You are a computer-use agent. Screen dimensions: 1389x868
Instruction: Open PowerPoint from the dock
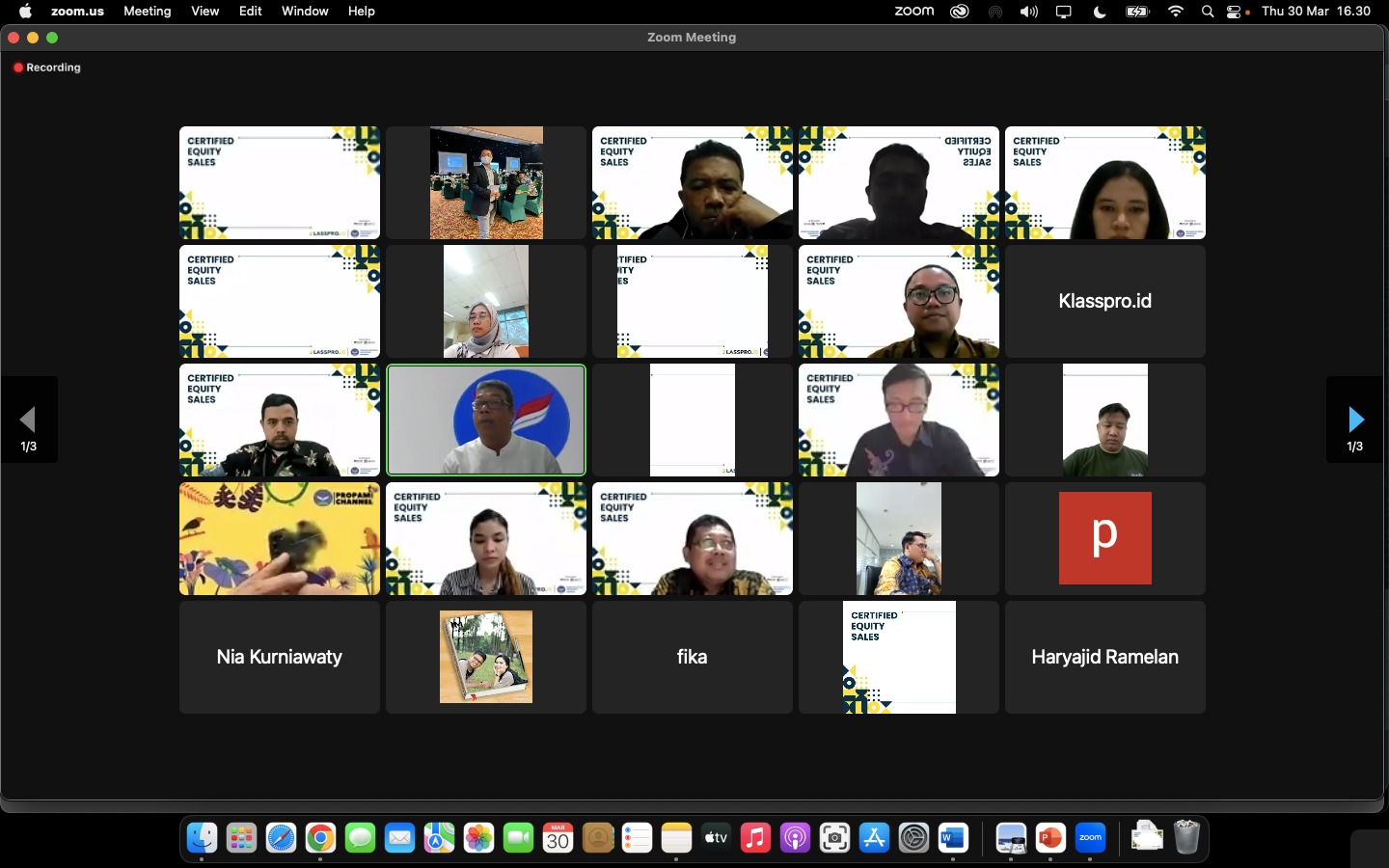pyautogui.click(x=1050, y=838)
